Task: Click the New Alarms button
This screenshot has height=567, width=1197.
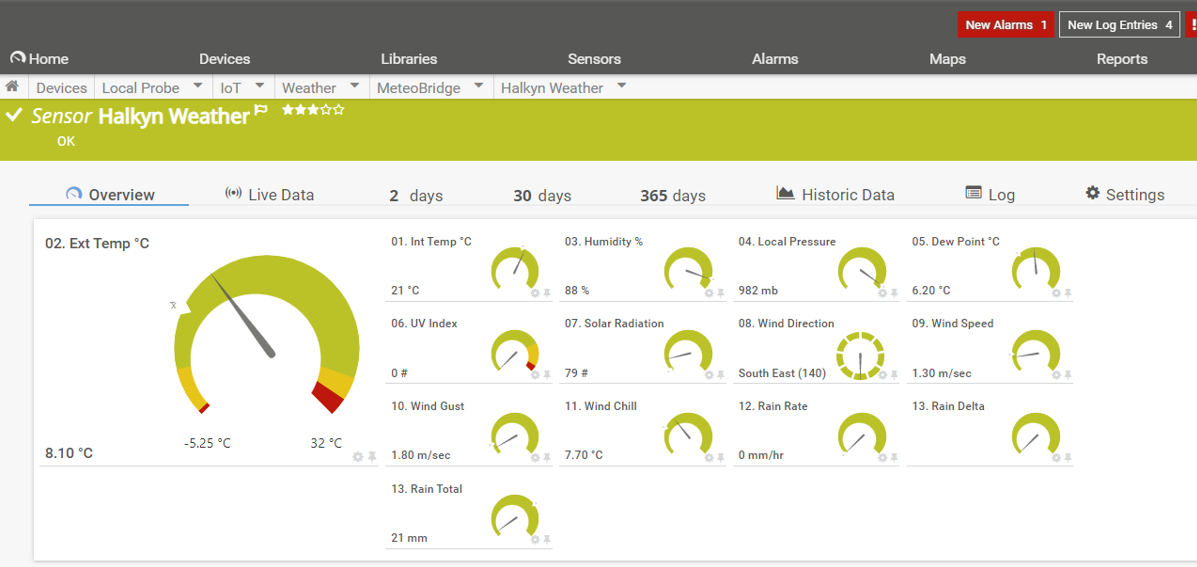Action: coord(1005,25)
